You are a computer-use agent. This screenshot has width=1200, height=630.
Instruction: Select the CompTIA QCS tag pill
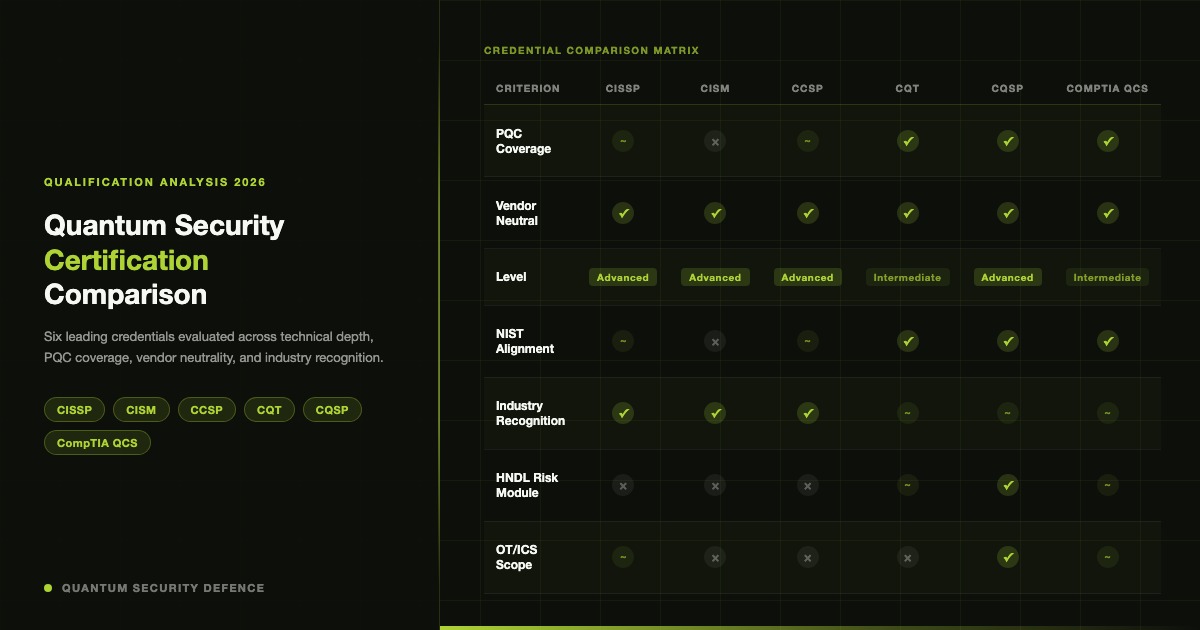tap(97, 443)
